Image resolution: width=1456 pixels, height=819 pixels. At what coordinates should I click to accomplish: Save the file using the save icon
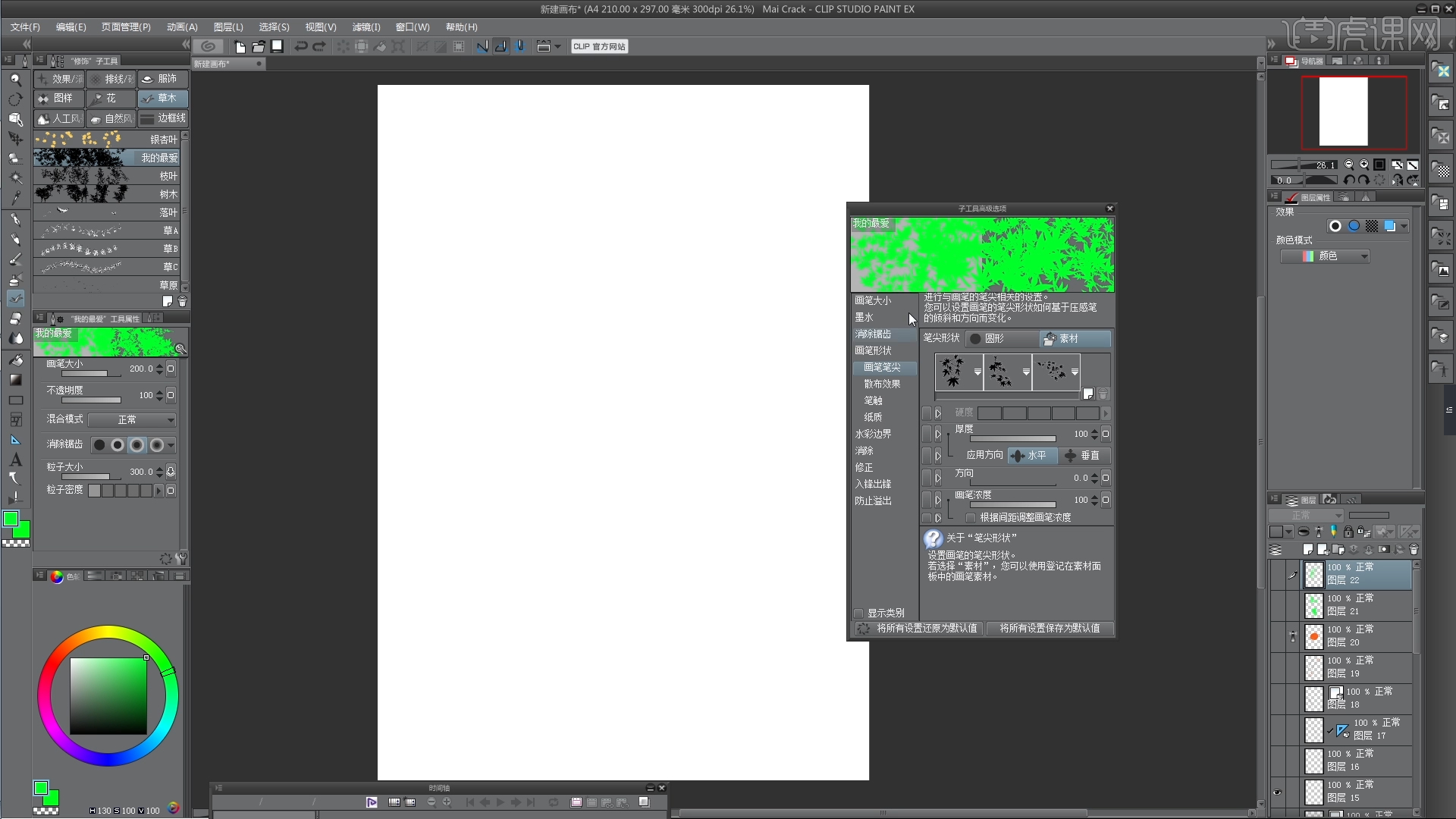278,47
